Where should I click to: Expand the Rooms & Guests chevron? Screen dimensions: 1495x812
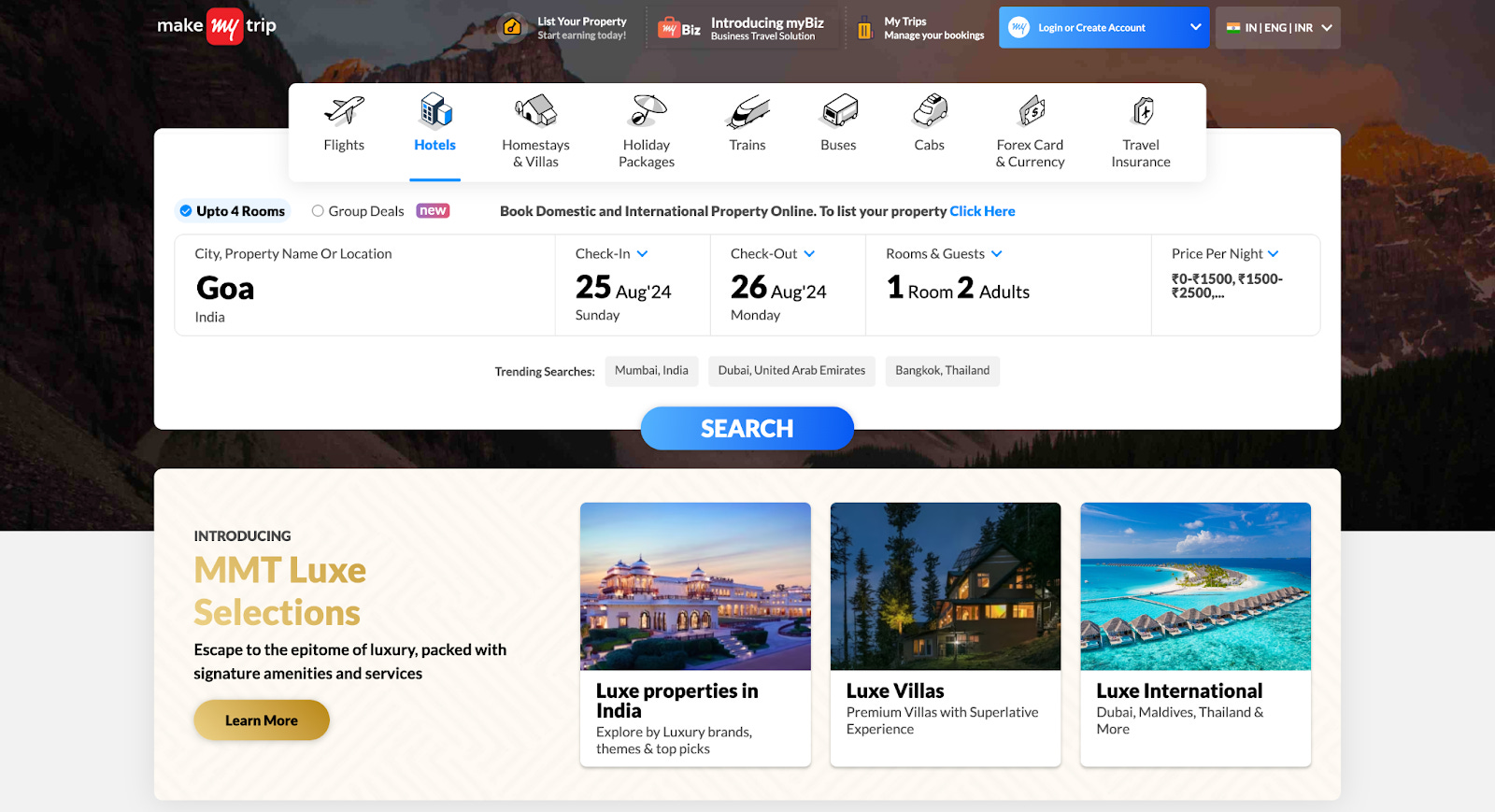point(997,253)
